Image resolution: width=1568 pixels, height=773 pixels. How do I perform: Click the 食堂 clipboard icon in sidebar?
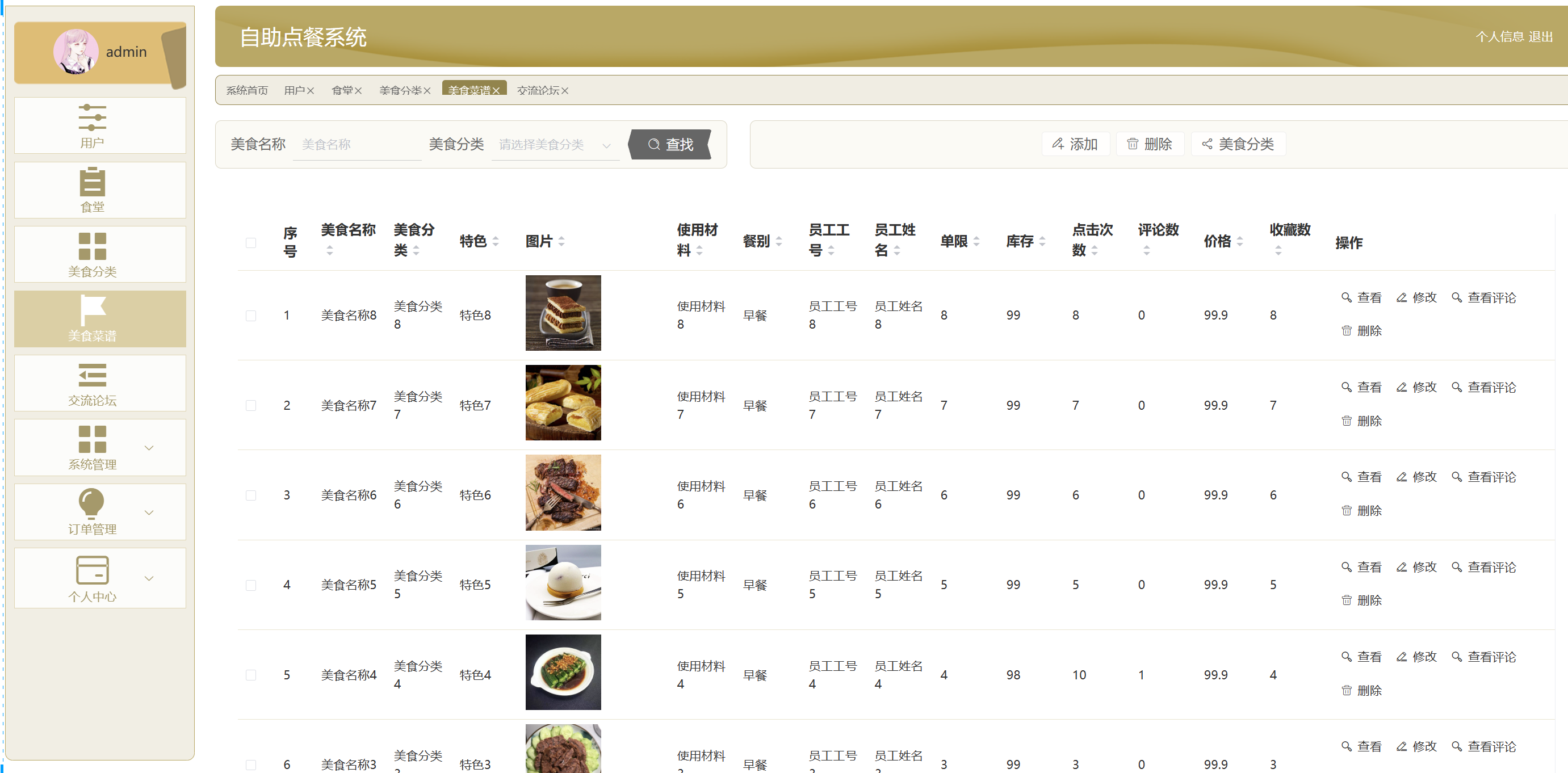92,182
